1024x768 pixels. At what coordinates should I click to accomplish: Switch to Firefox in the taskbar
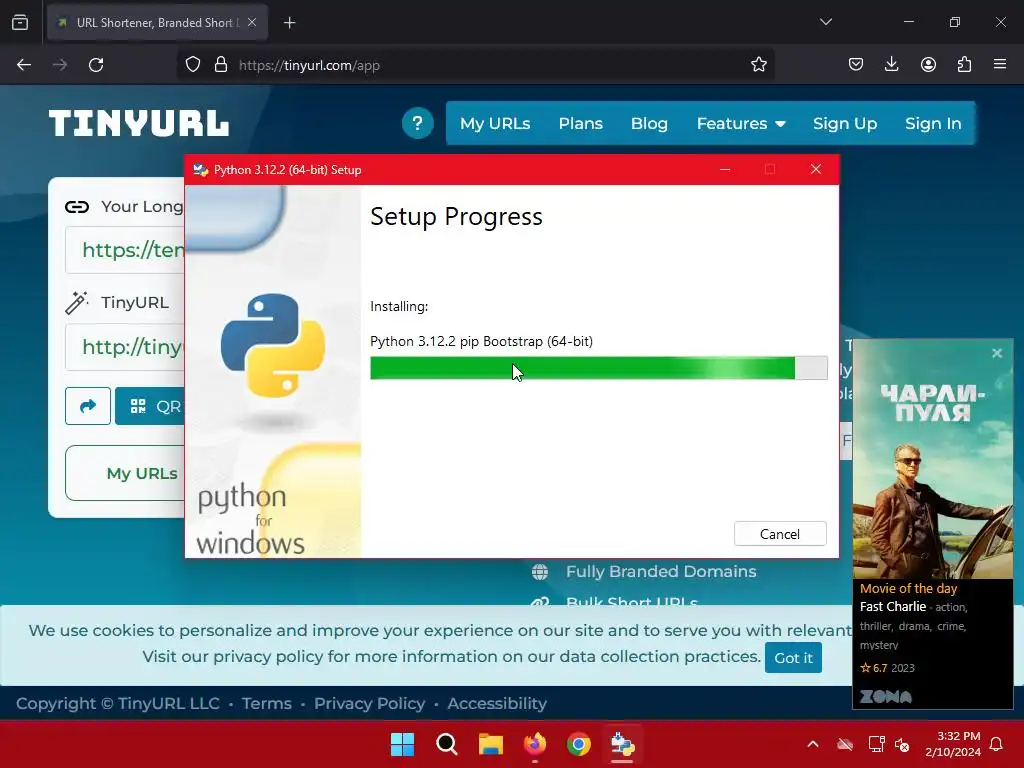tap(535, 744)
